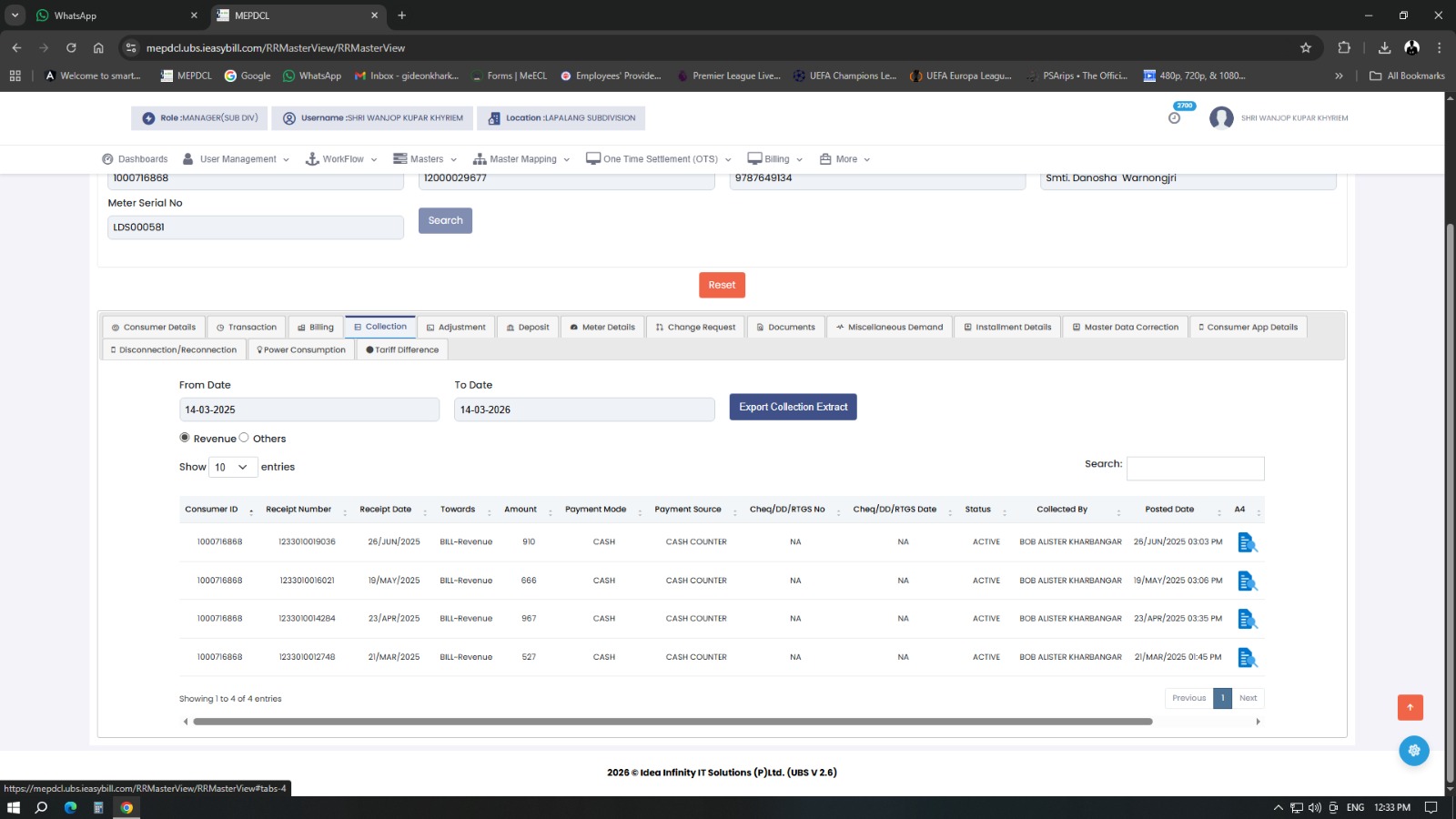Expand the Billing navigation menu
1456x819 pixels.
click(775, 159)
